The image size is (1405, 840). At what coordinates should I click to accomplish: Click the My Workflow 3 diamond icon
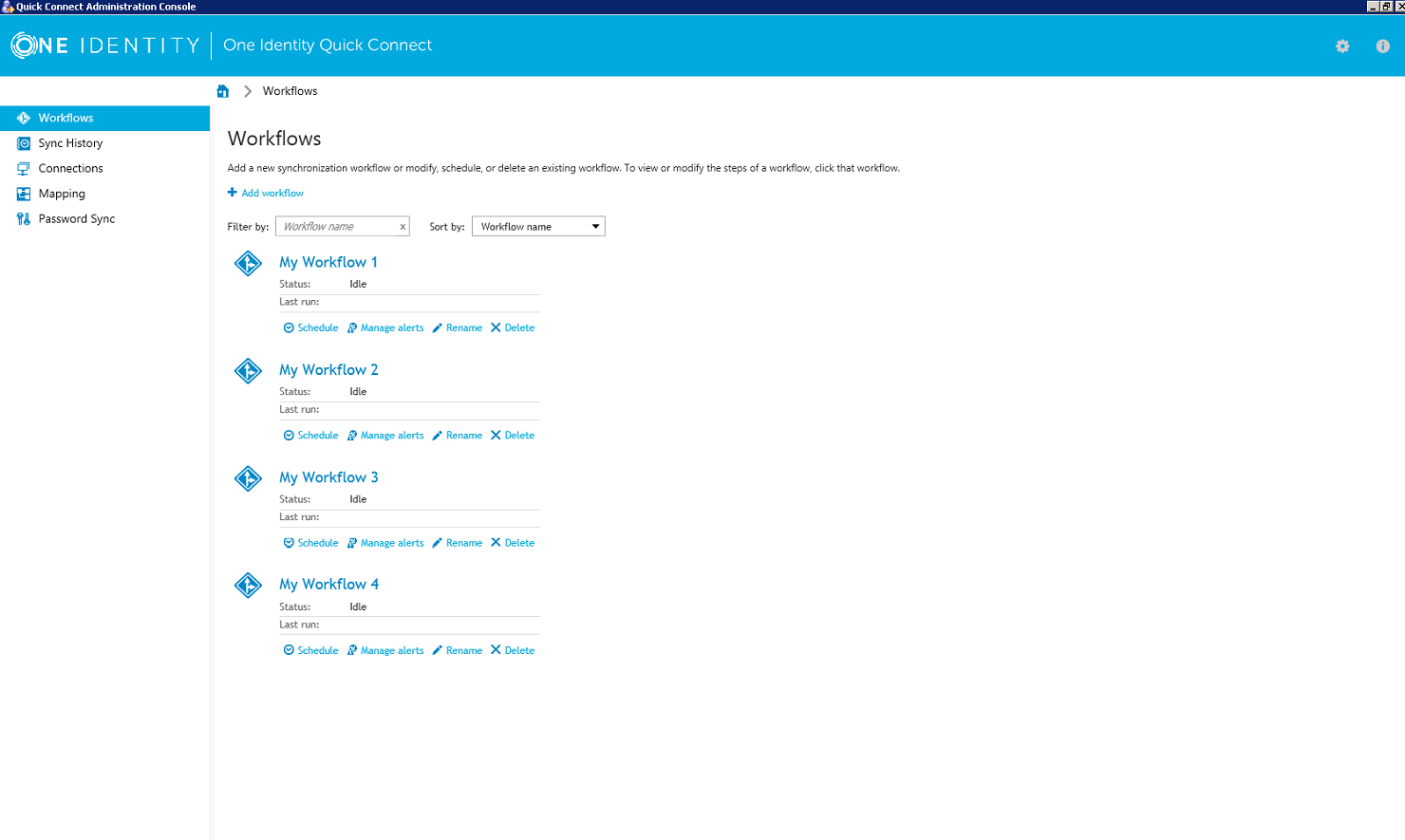click(248, 478)
